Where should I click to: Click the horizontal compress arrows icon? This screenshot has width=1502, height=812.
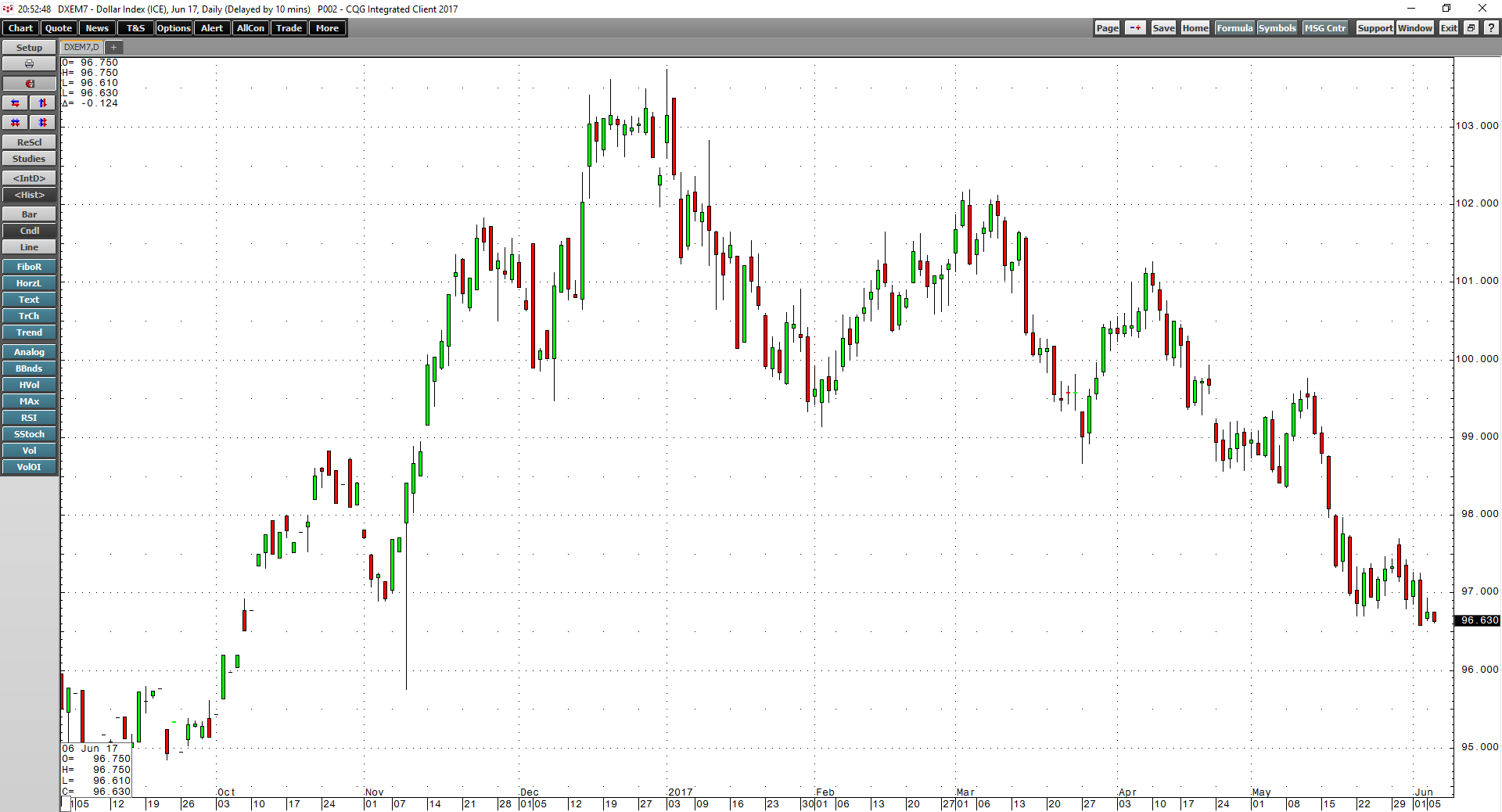pos(15,123)
